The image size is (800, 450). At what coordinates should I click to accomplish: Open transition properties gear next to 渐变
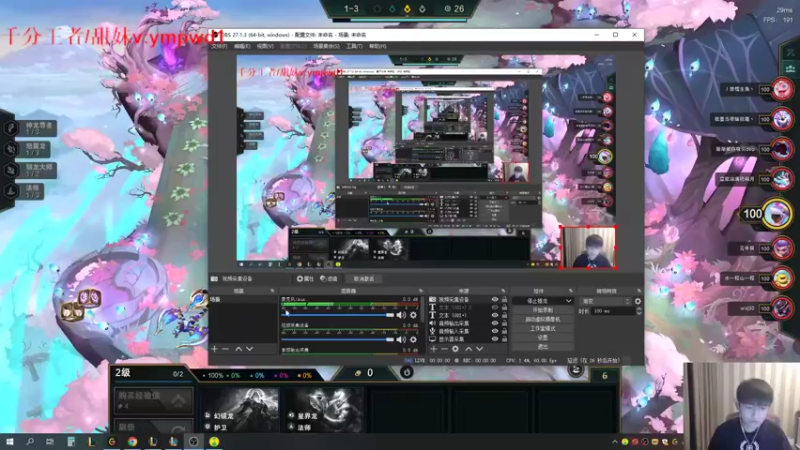point(638,302)
